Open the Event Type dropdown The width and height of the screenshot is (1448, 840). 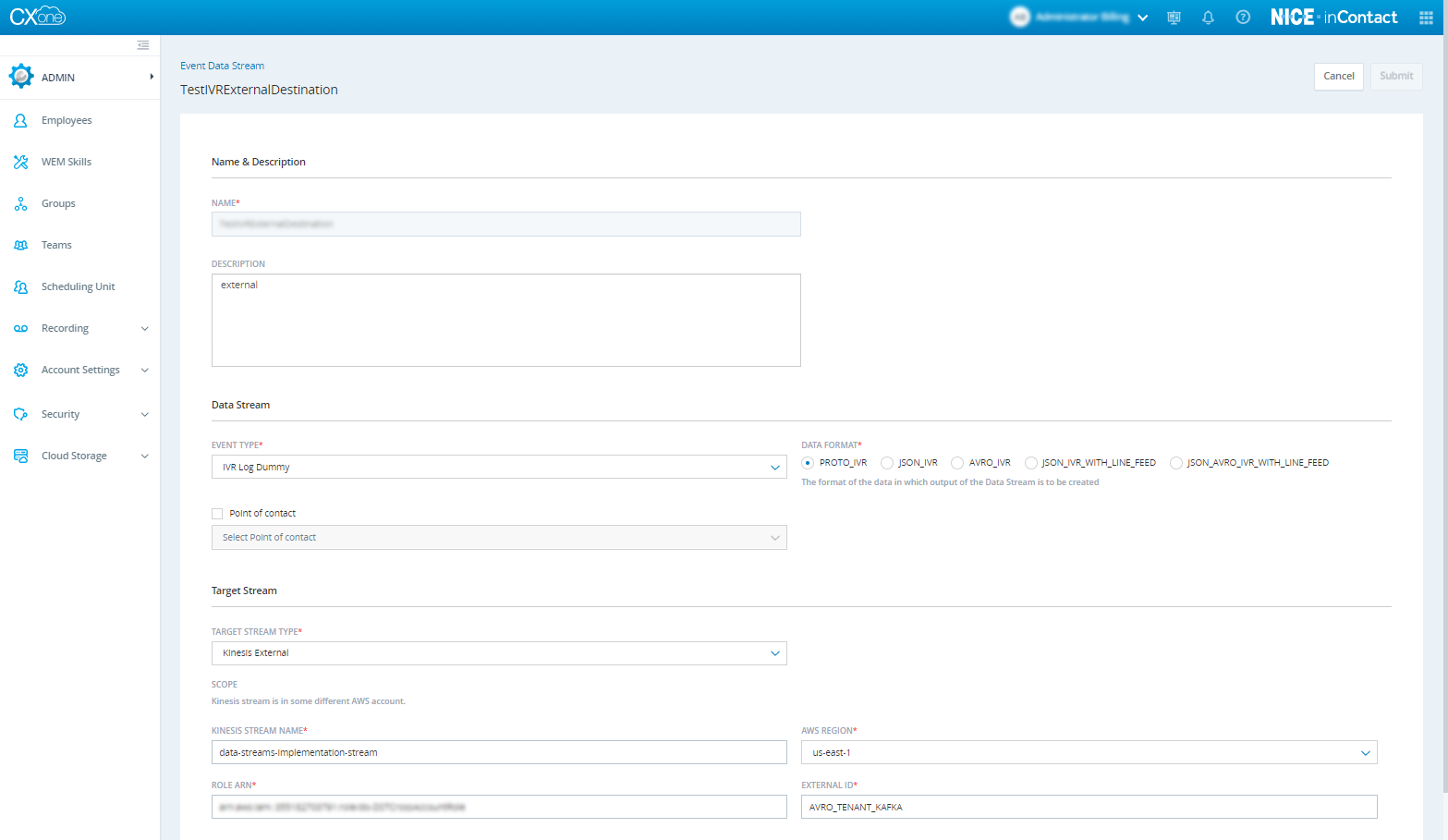[499, 467]
